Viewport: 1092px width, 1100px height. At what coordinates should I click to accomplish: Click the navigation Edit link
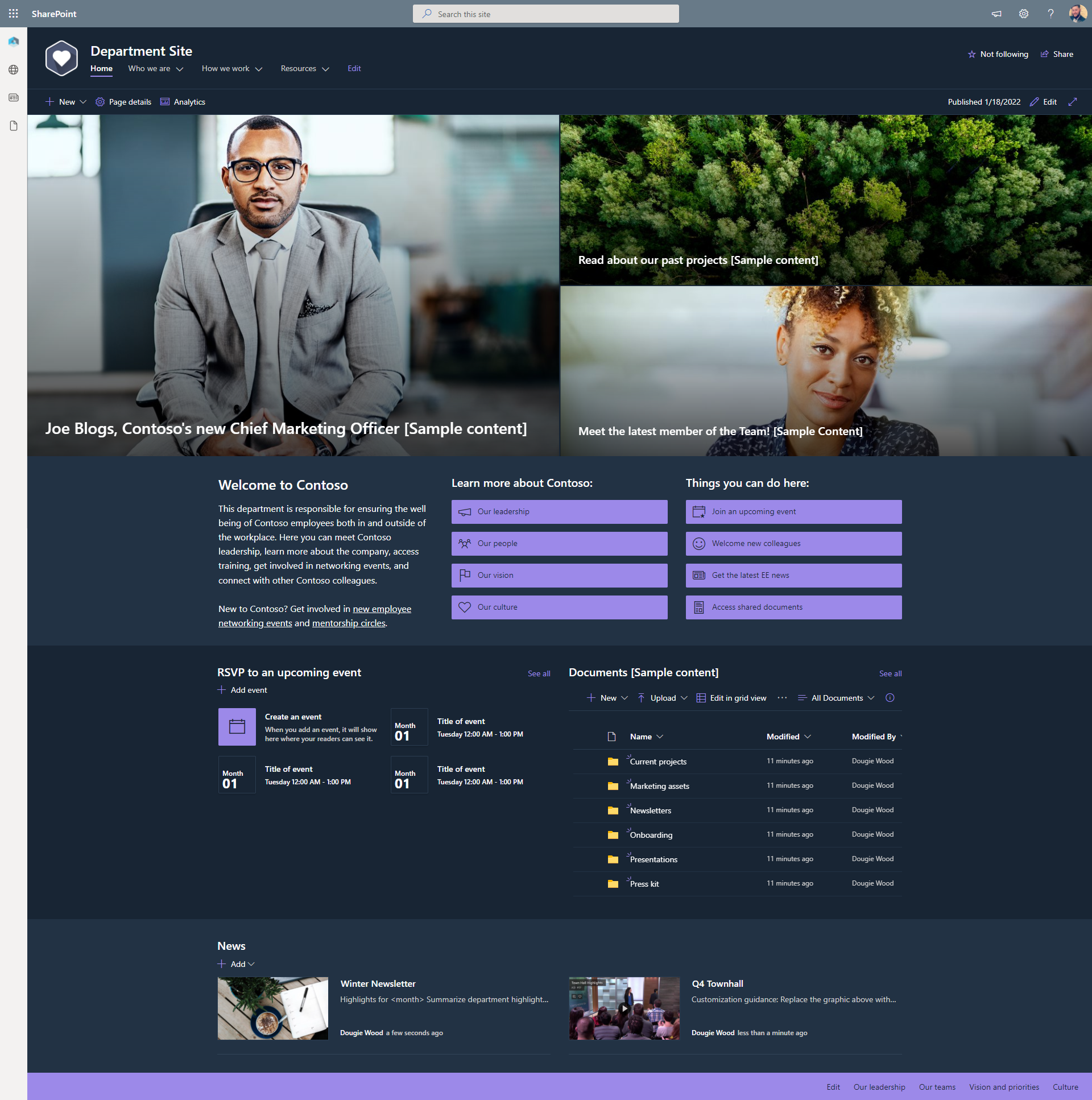pyautogui.click(x=354, y=68)
